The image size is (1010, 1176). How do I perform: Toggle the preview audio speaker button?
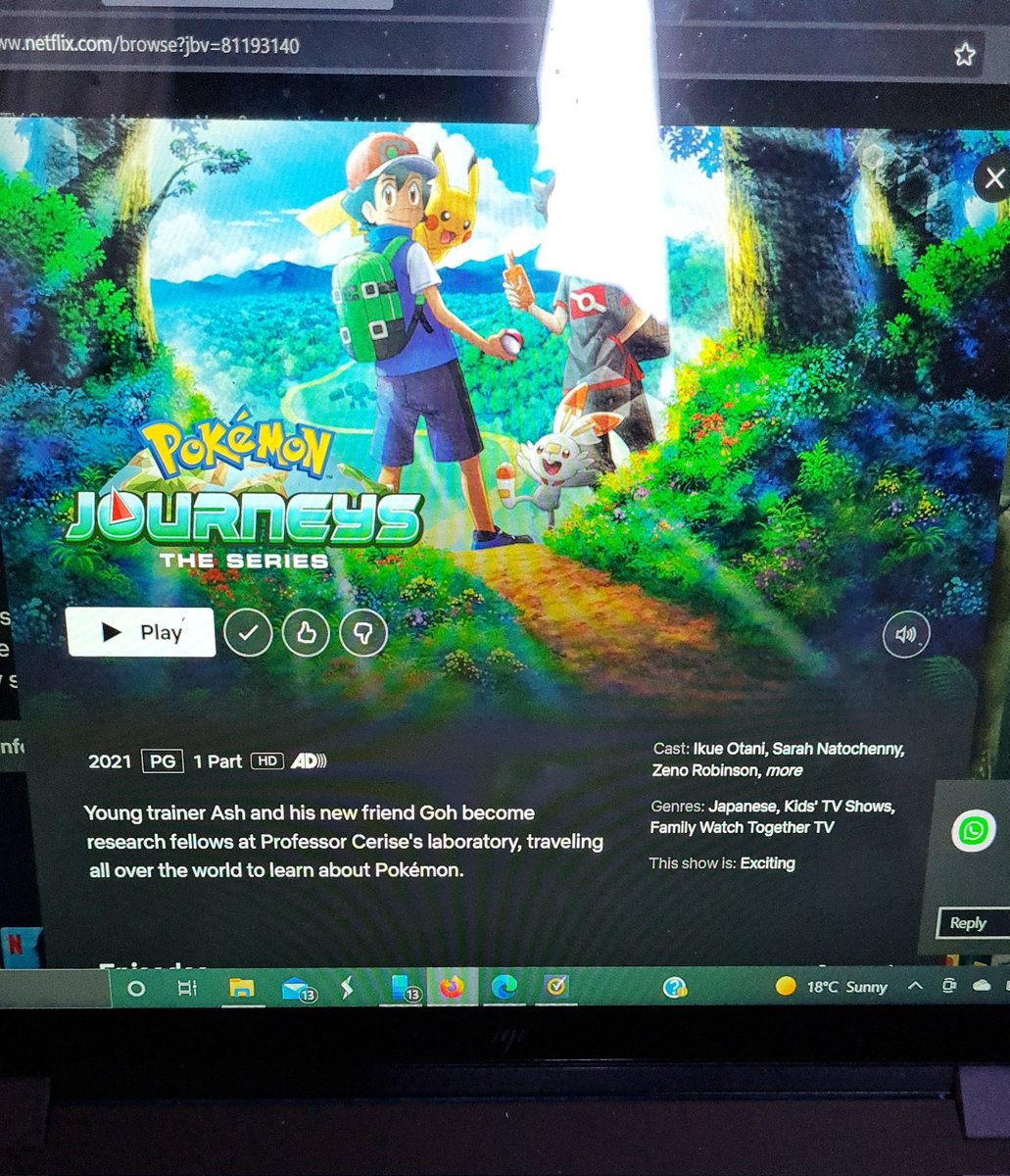(905, 635)
